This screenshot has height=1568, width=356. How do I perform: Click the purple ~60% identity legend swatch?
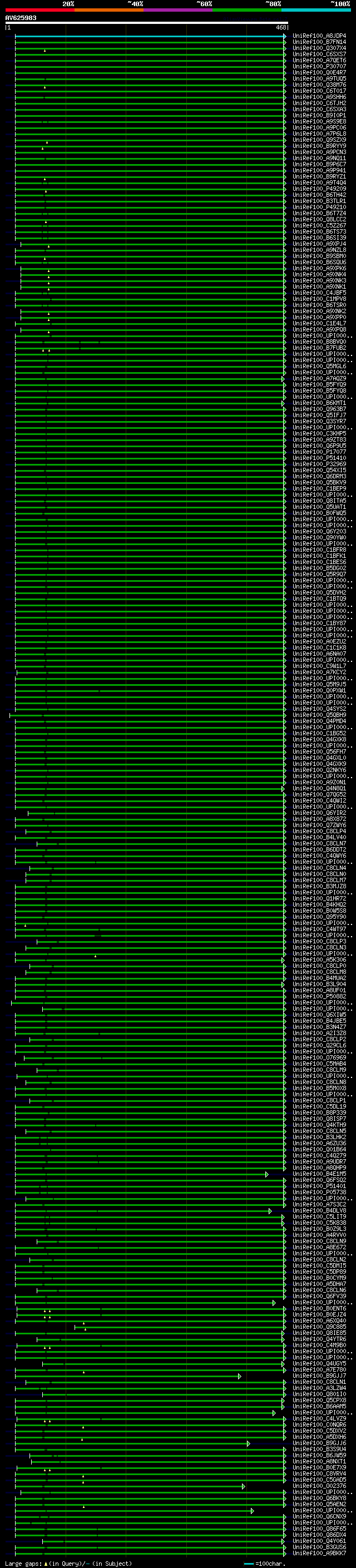[177, 11]
